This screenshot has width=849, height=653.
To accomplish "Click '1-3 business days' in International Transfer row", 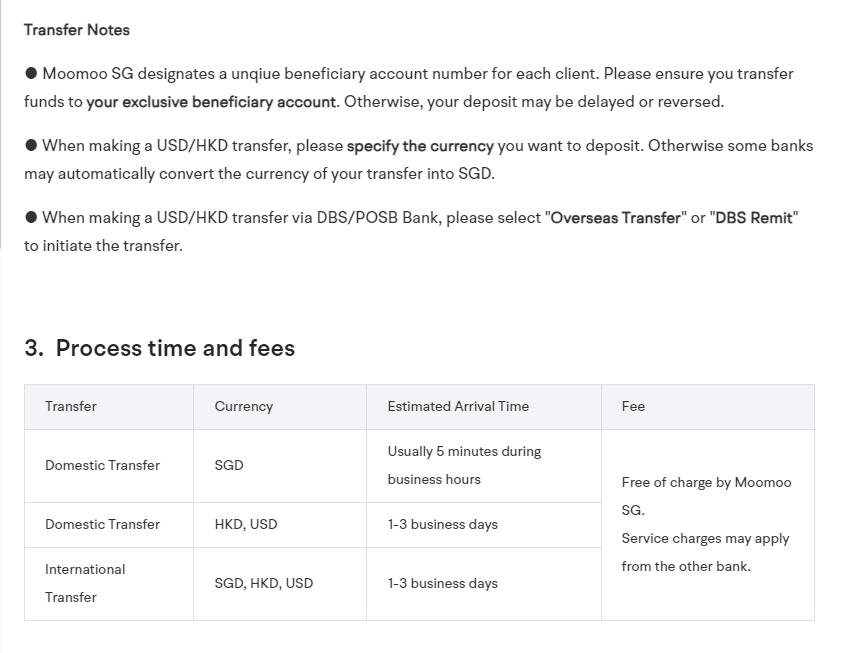I will (x=442, y=583).
